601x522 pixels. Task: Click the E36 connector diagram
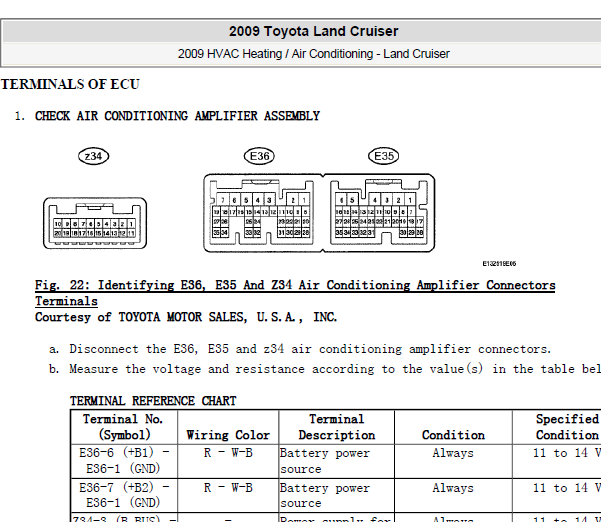pyautogui.click(x=263, y=213)
